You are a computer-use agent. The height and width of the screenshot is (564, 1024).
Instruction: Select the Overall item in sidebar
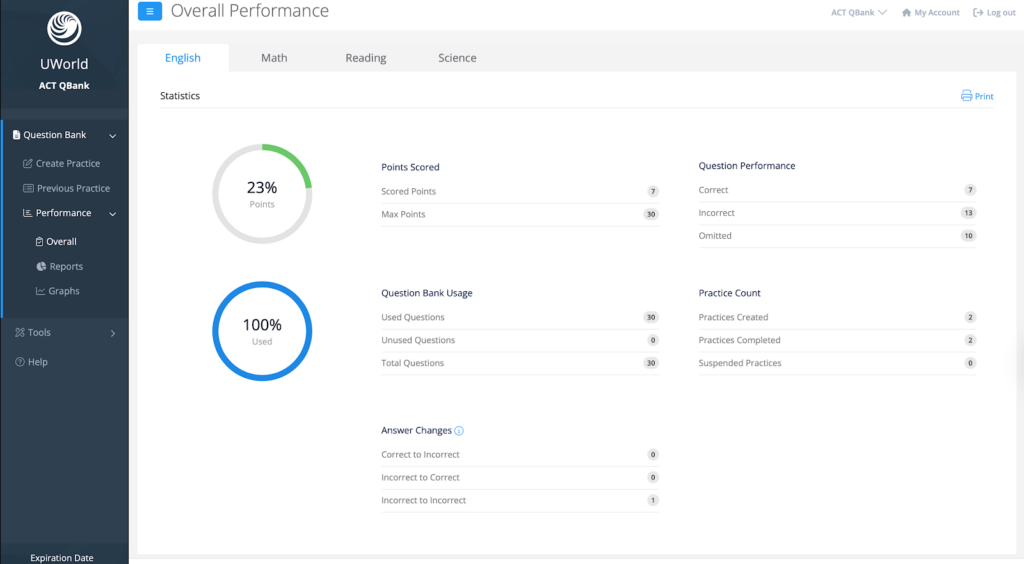pyautogui.click(x=60, y=242)
